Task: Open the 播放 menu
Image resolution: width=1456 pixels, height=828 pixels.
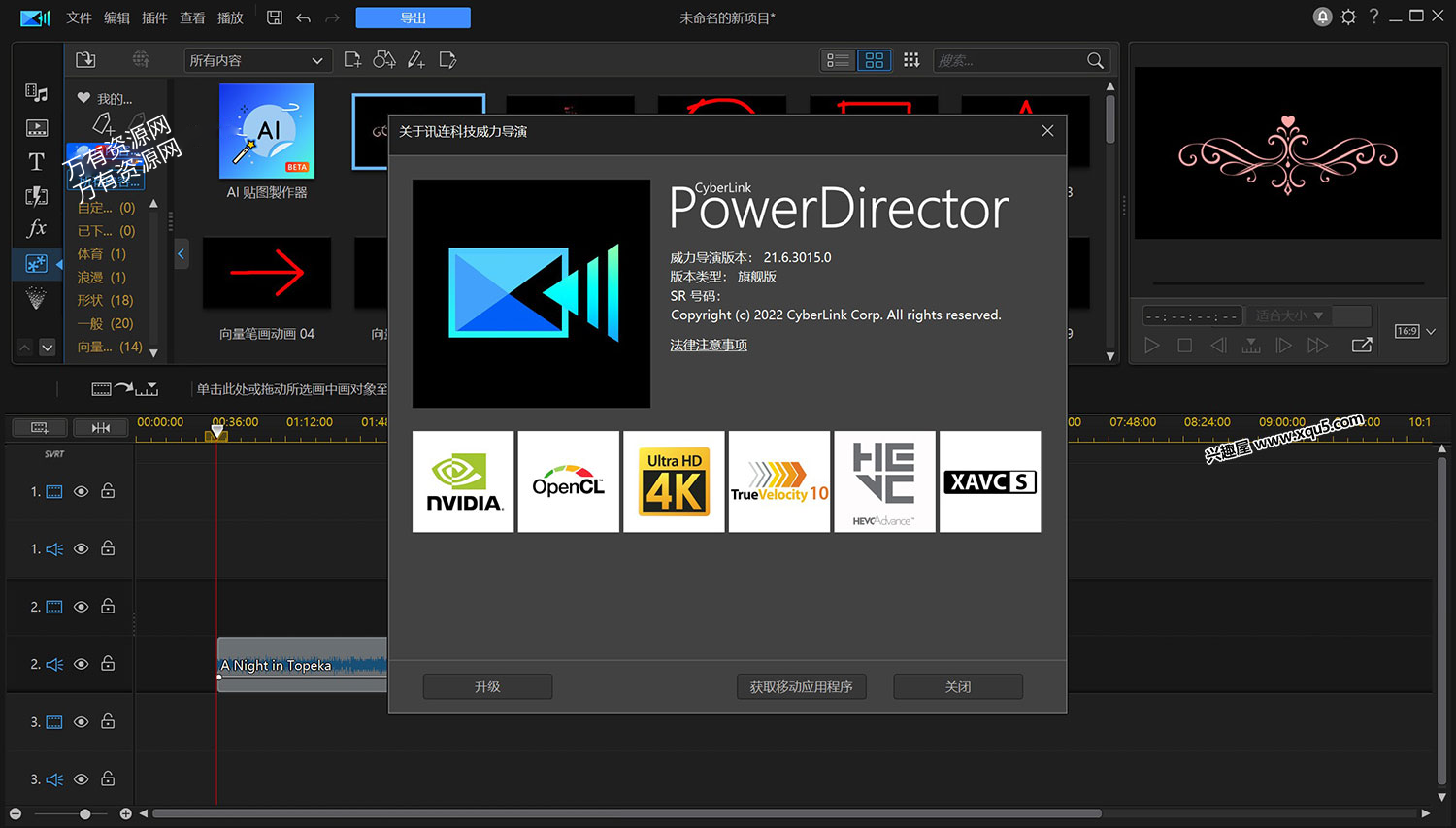Action: 230,17
